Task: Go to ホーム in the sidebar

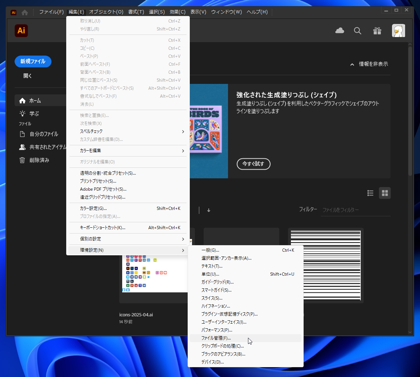Action: coord(40,100)
